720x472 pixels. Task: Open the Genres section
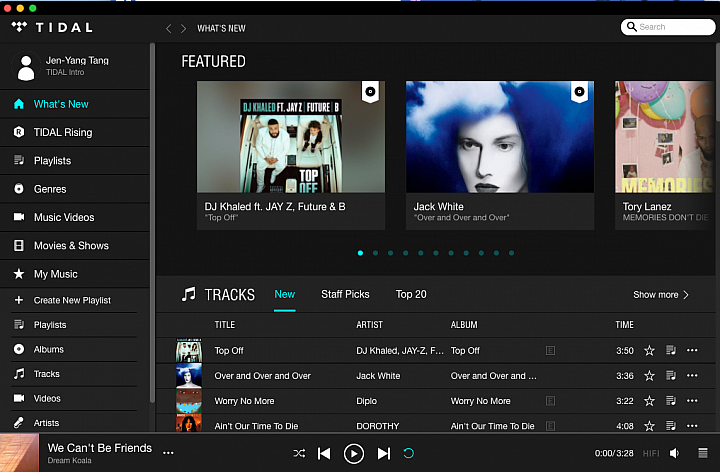[x=74, y=189]
